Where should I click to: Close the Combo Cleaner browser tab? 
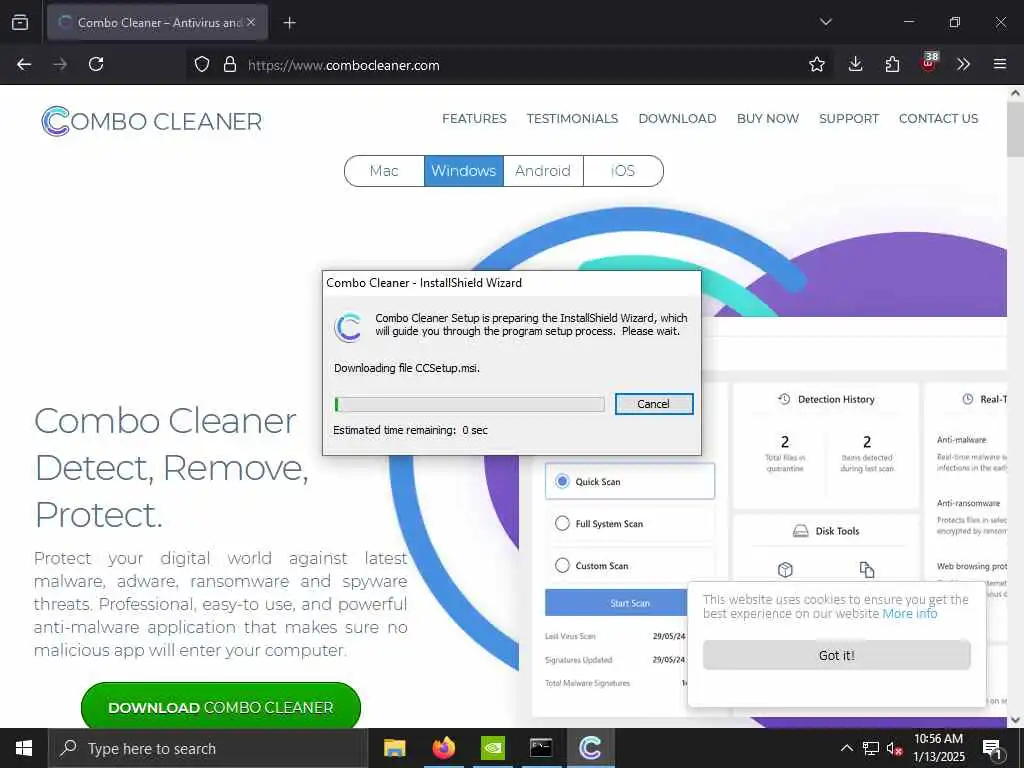tap(251, 22)
